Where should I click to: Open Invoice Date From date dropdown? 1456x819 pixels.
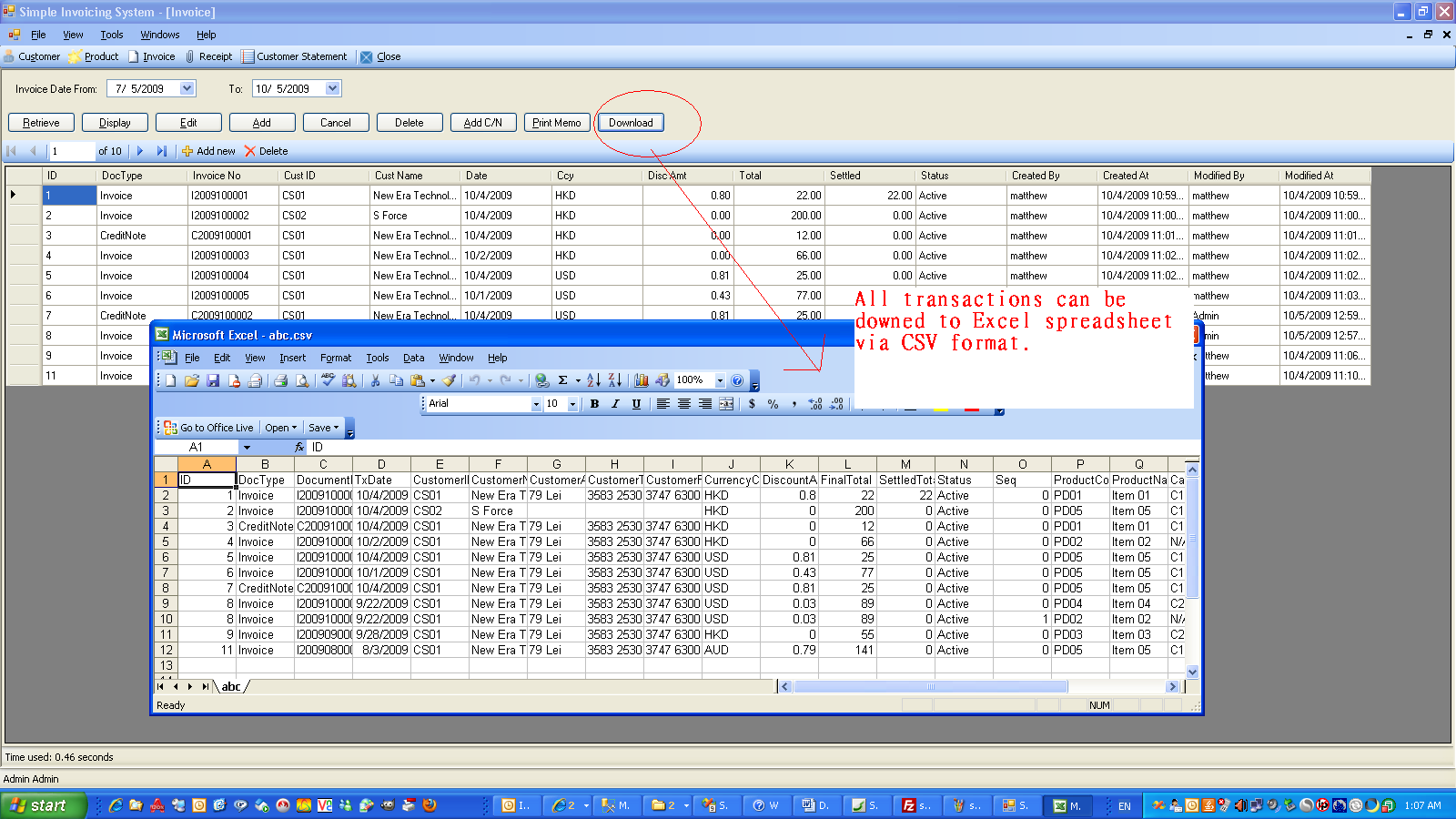(x=187, y=88)
